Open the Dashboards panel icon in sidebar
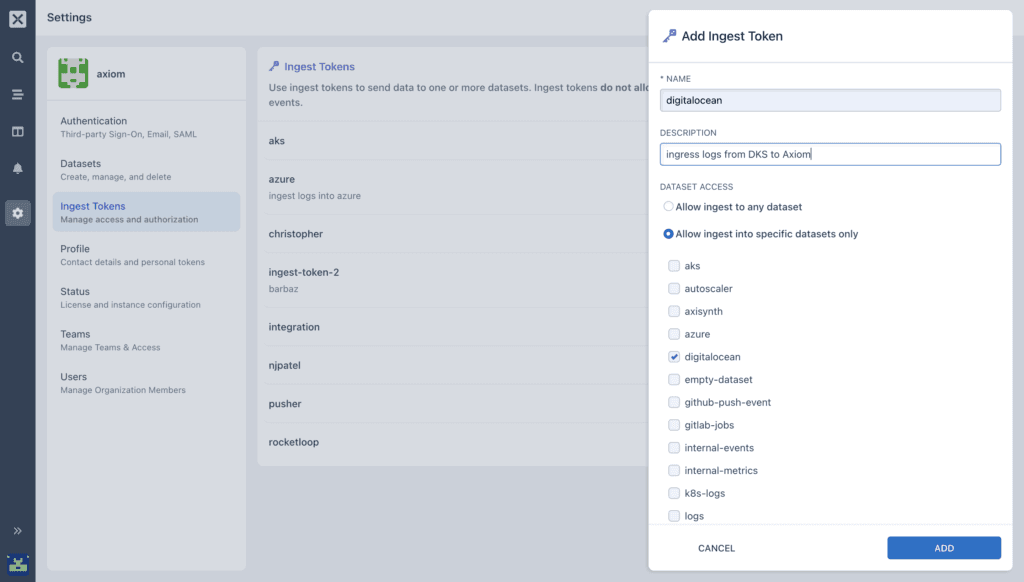1024x582 pixels. click(16, 133)
